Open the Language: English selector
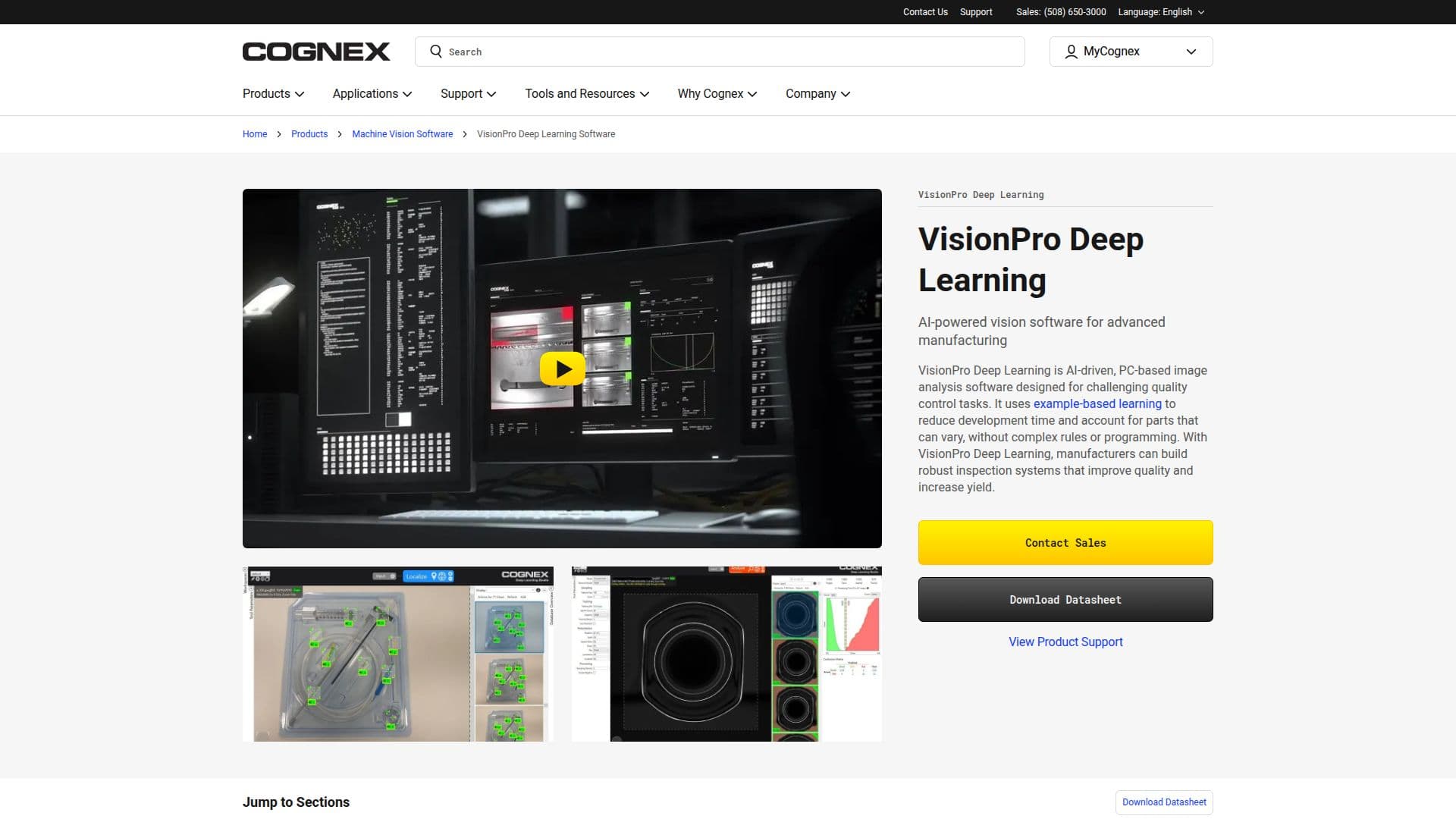Image resolution: width=1456 pixels, height=819 pixels. point(1161,12)
